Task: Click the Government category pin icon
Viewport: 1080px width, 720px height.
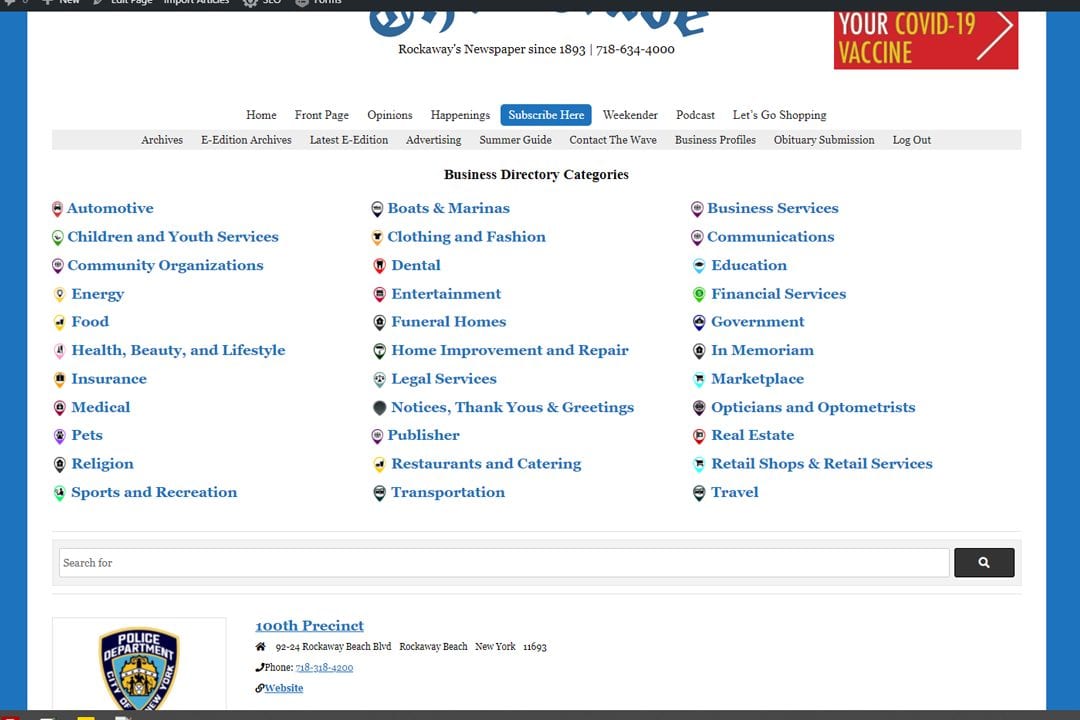Action: (698, 322)
